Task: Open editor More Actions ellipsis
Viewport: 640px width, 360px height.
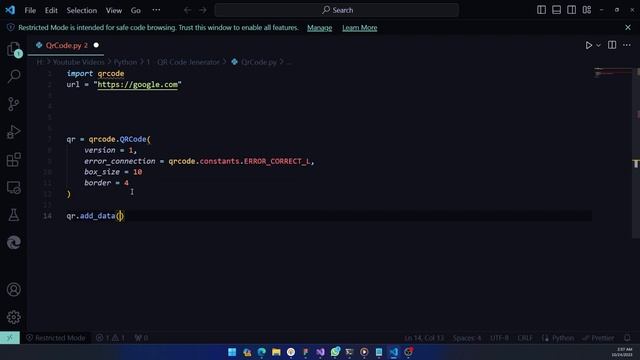Action: (627, 45)
